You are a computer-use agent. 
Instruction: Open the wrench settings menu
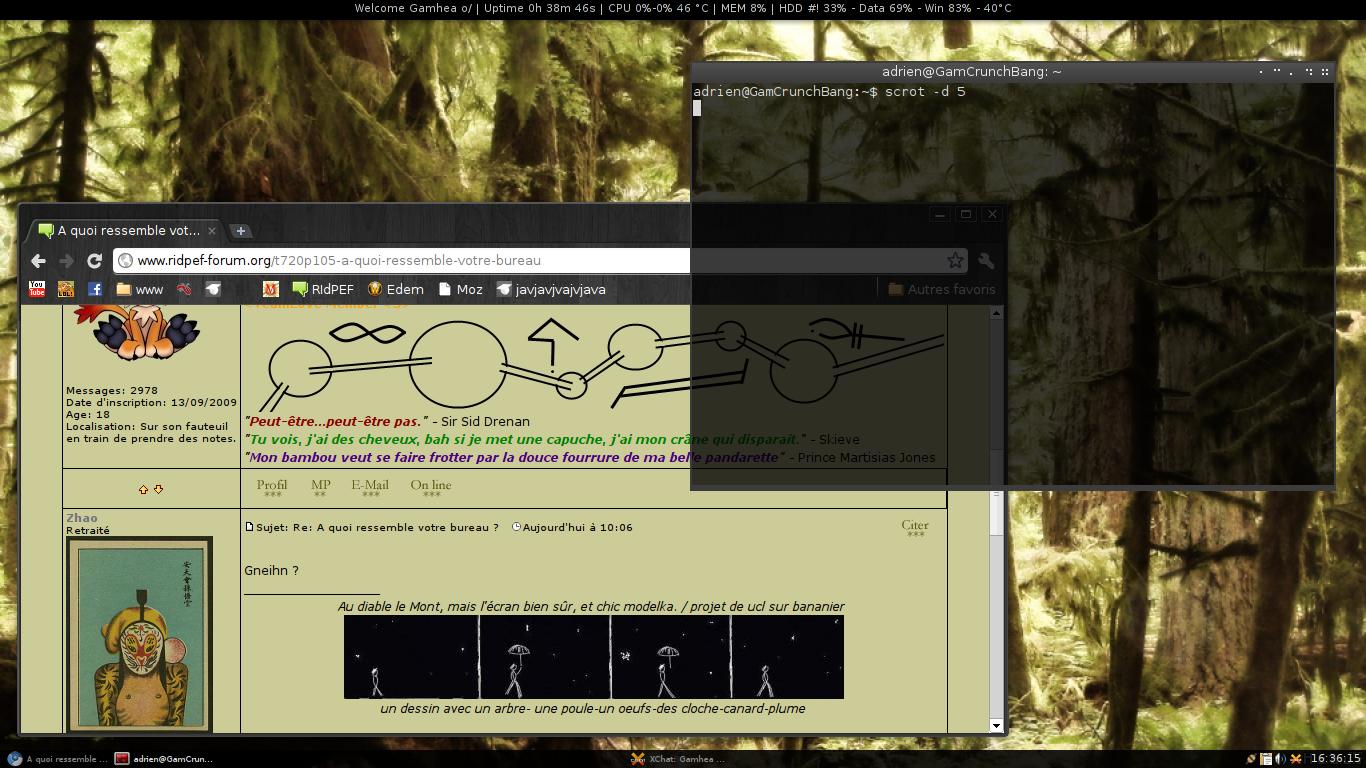pyautogui.click(x=986, y=261)
